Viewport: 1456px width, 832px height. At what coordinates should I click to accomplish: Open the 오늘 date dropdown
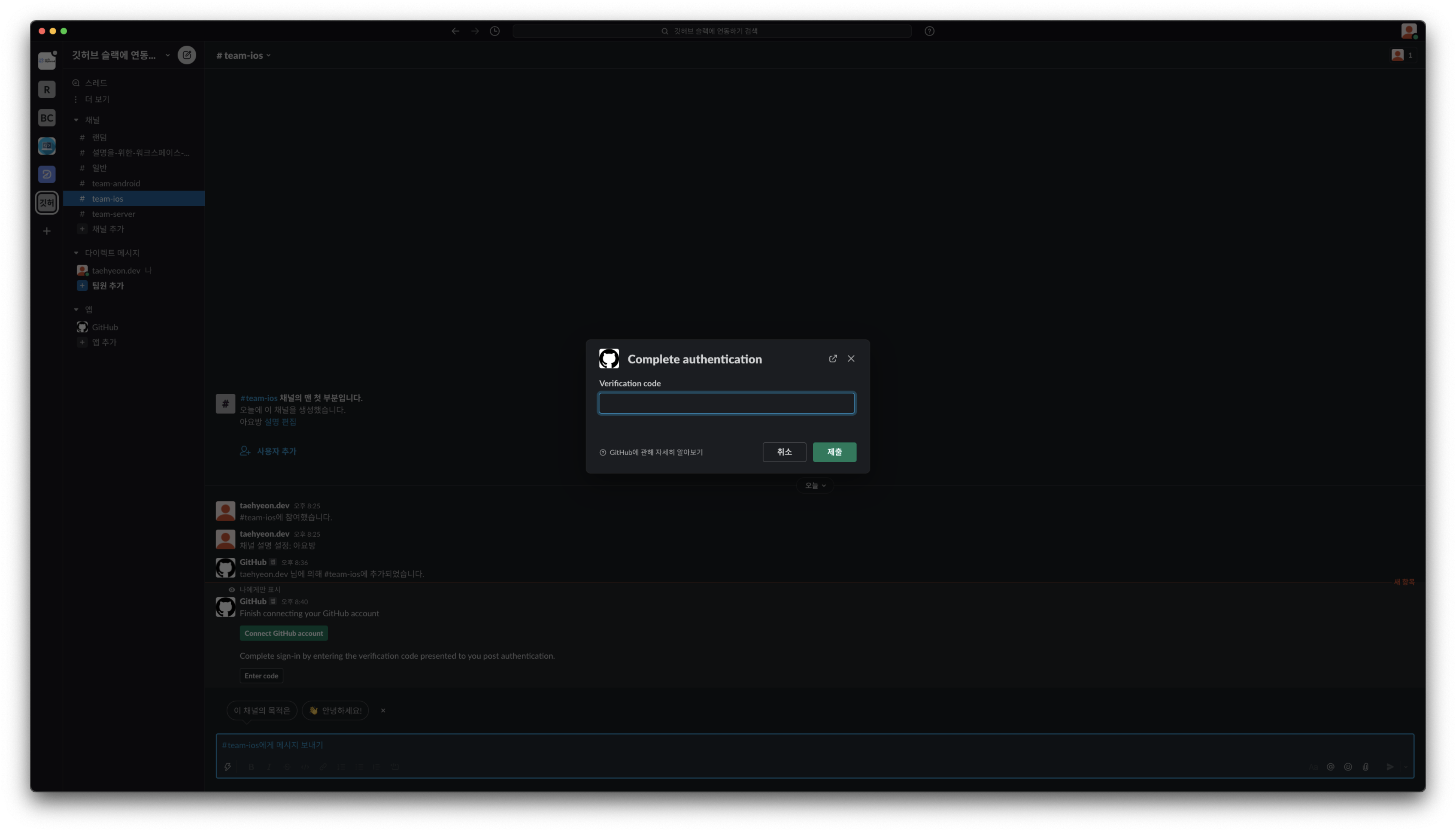click(815, 485)
